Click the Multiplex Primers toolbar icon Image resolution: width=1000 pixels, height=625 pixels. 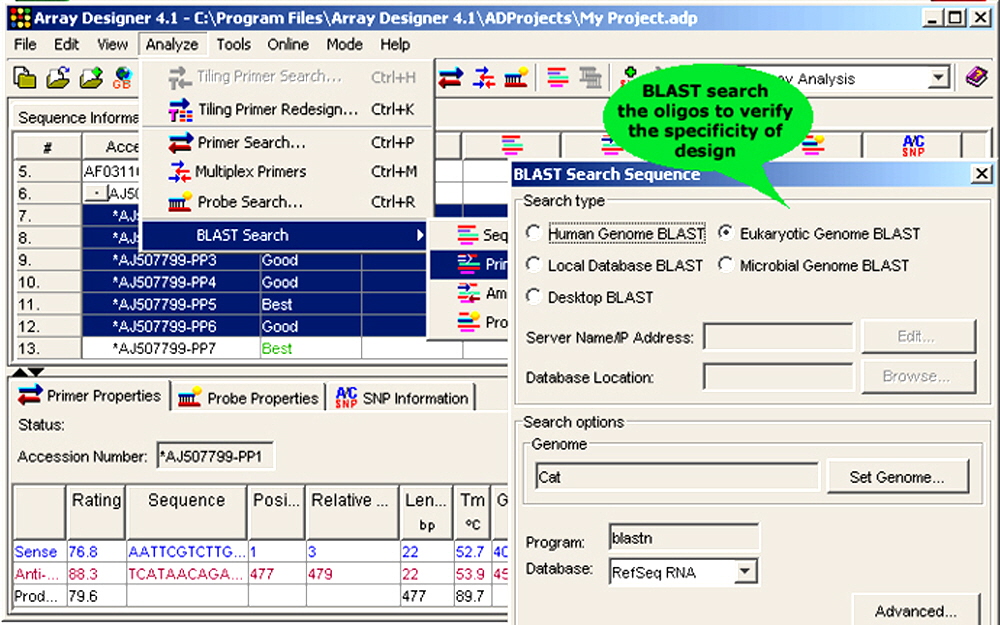pyautogui.click(x=484, y=78)
